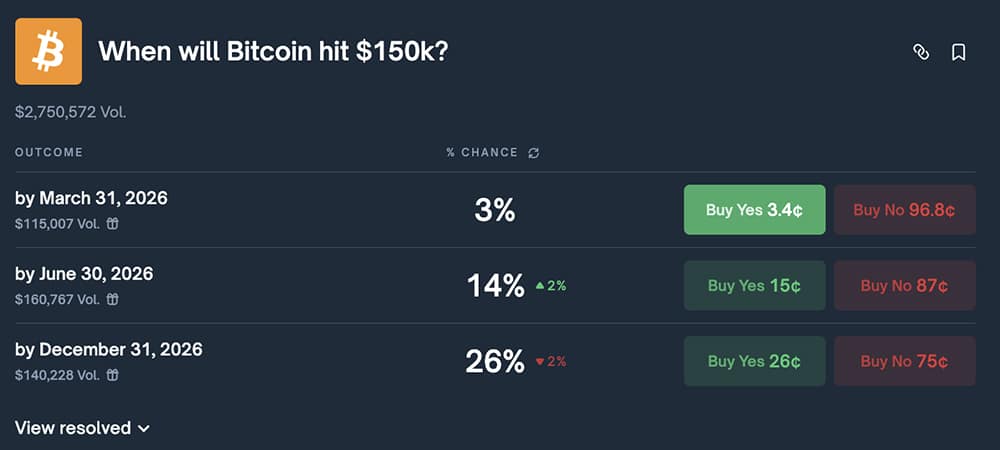The height and width of the screenshot is (450, 1000).
Task: Click gift icon under June 30, 2026
Action: [113, 299]
